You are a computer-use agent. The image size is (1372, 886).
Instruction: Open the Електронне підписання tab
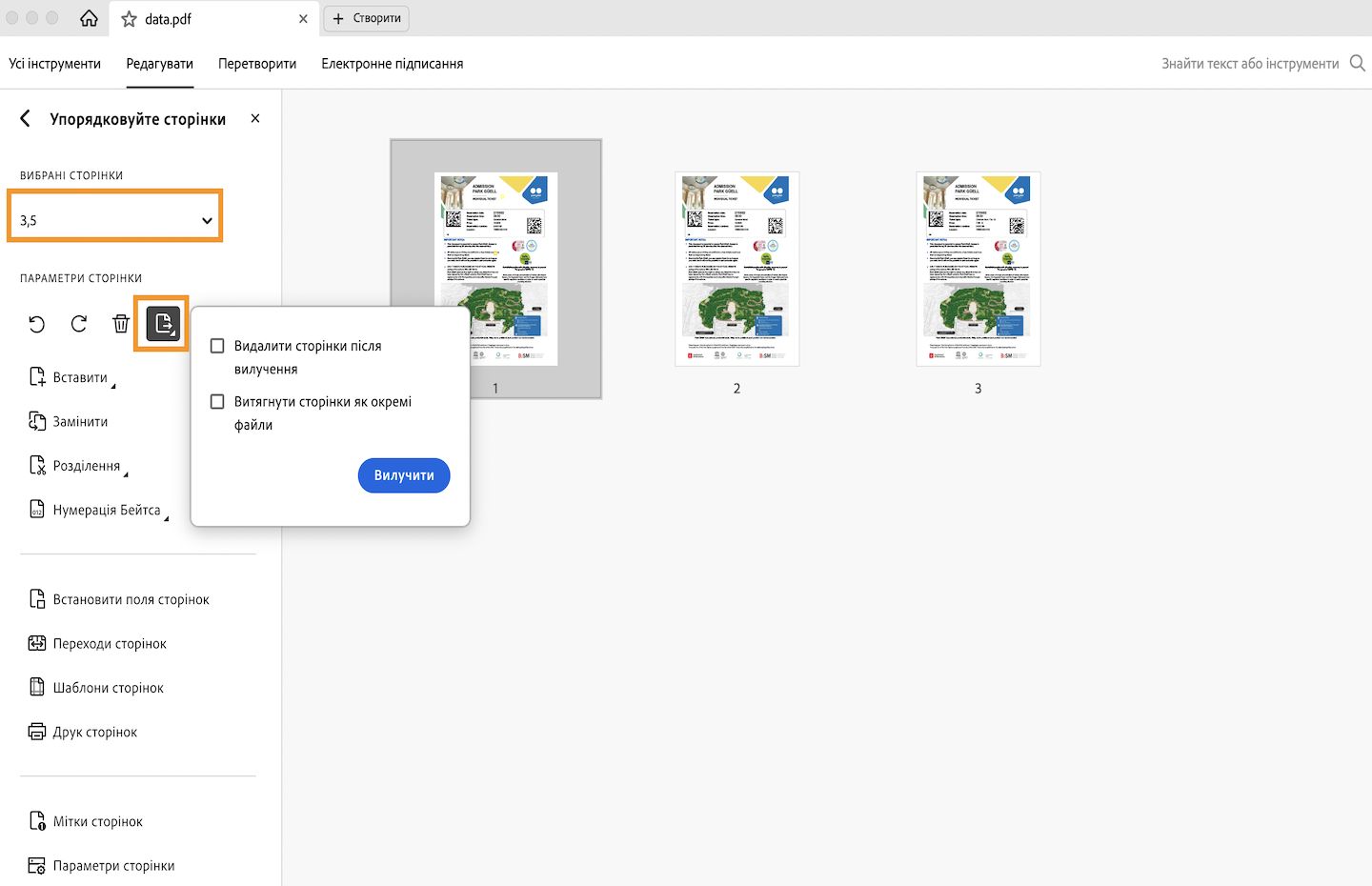coord(392,63)
